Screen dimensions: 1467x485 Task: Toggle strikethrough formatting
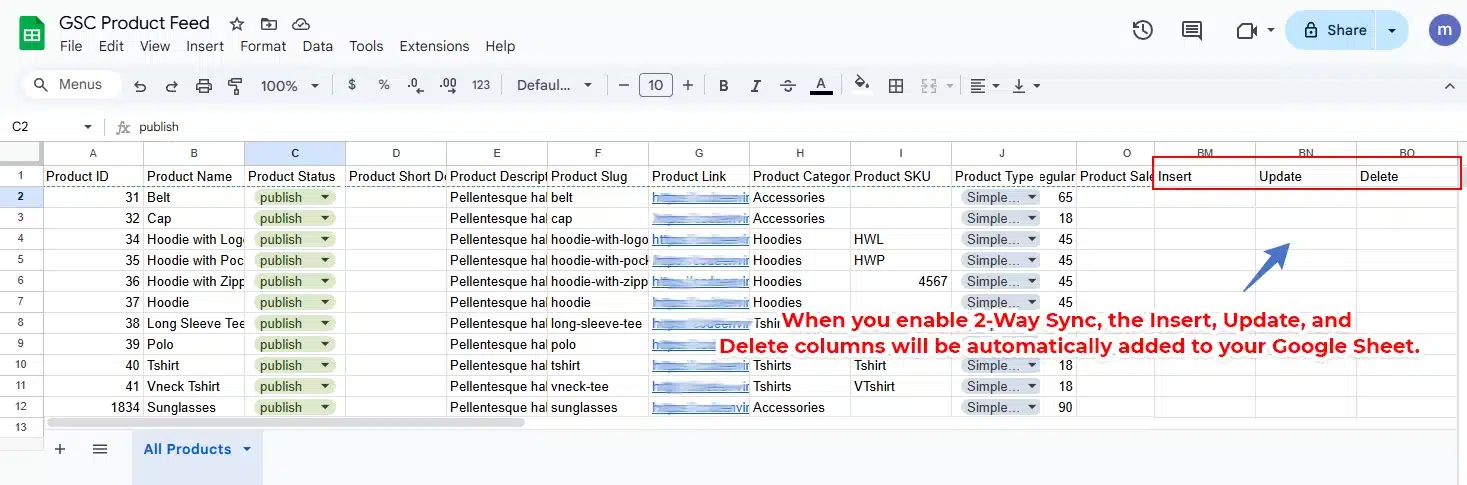[787, 86]
